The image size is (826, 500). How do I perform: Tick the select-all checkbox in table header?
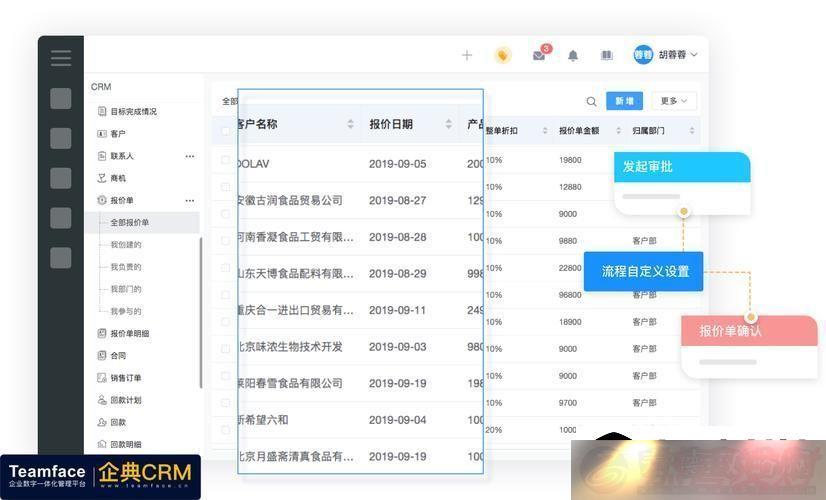pos(225,131)
